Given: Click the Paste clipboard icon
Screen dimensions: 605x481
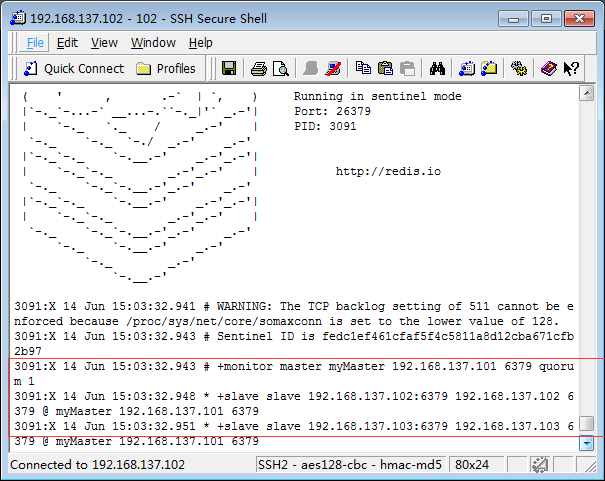Looking at the screenshot, I should tap(385, 68).
